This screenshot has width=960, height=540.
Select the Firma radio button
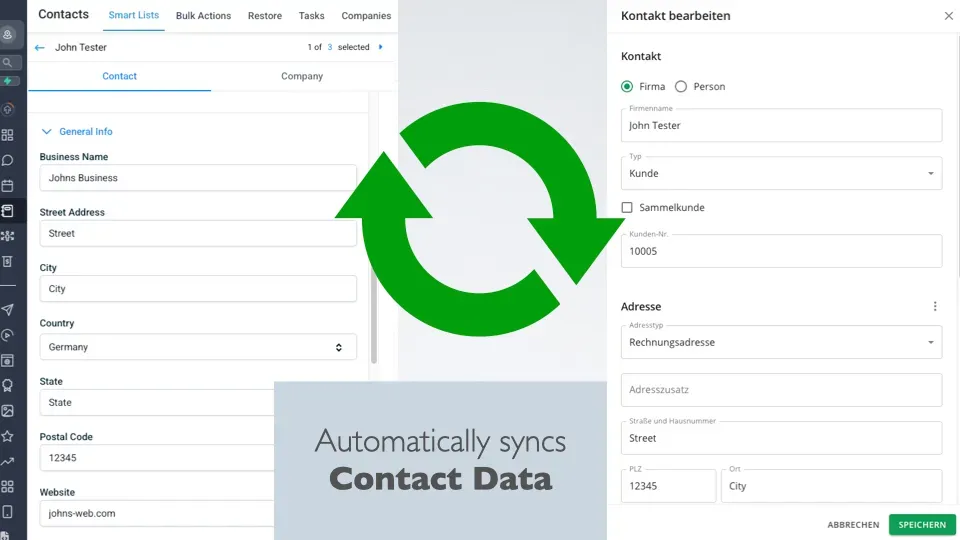pyautogui.click(x=627, y=87)
